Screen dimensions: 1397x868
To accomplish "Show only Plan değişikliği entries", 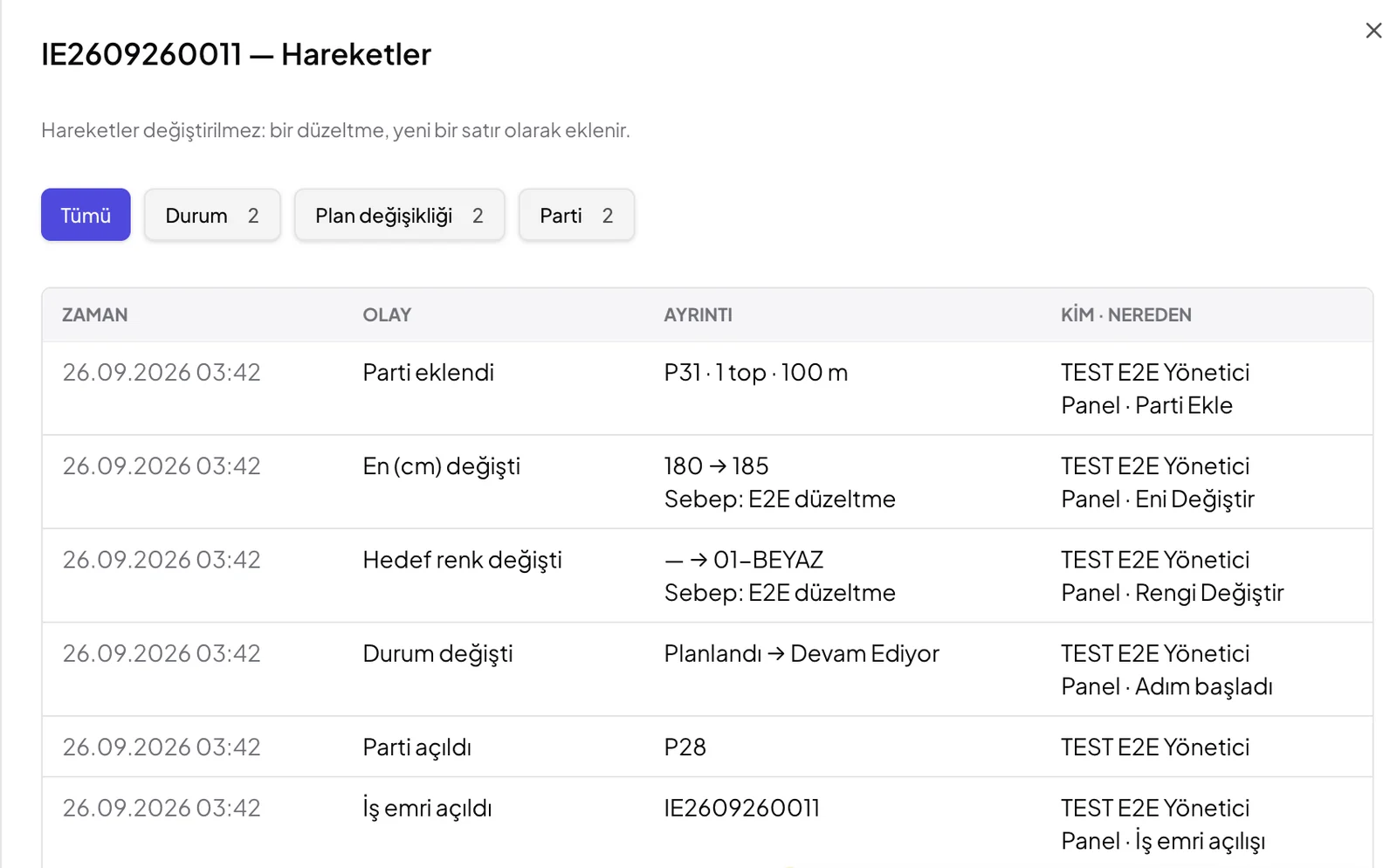I will click(x=399, y=215).
